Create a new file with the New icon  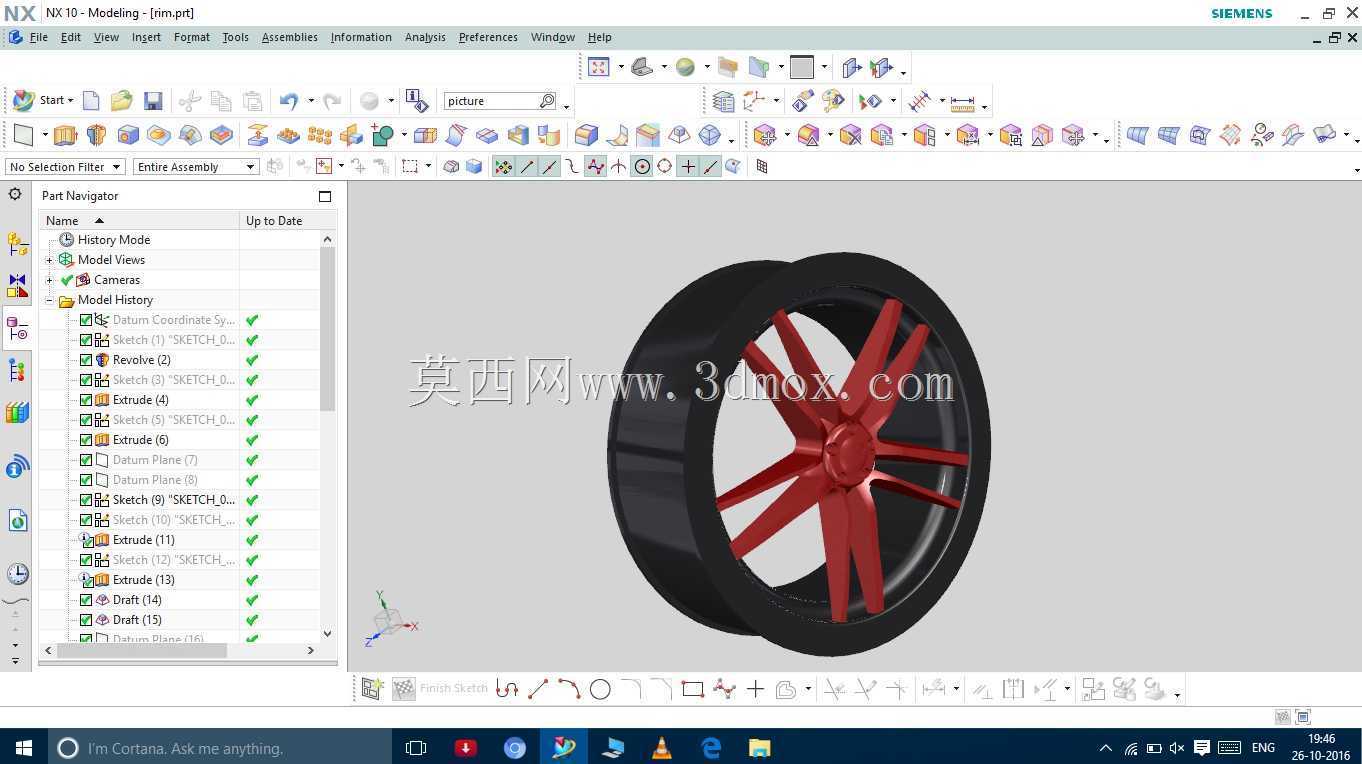[x=91, y=101]
